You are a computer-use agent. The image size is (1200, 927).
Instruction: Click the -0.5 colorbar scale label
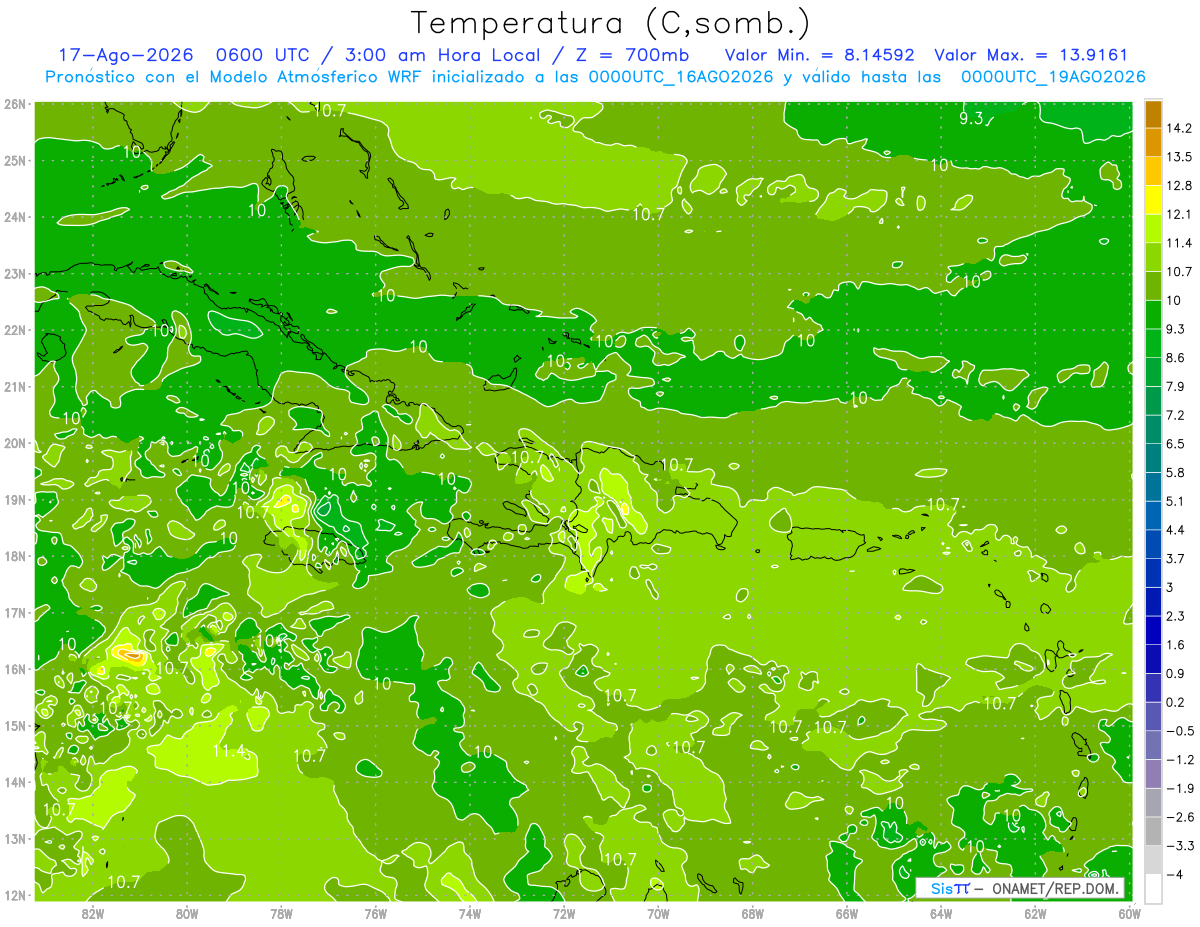[1179, 731]
